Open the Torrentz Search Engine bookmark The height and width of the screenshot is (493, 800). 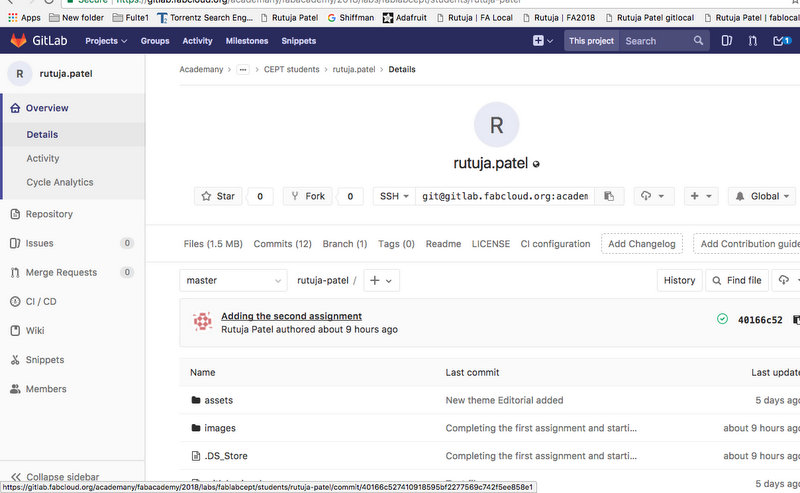tap(205, 17)
